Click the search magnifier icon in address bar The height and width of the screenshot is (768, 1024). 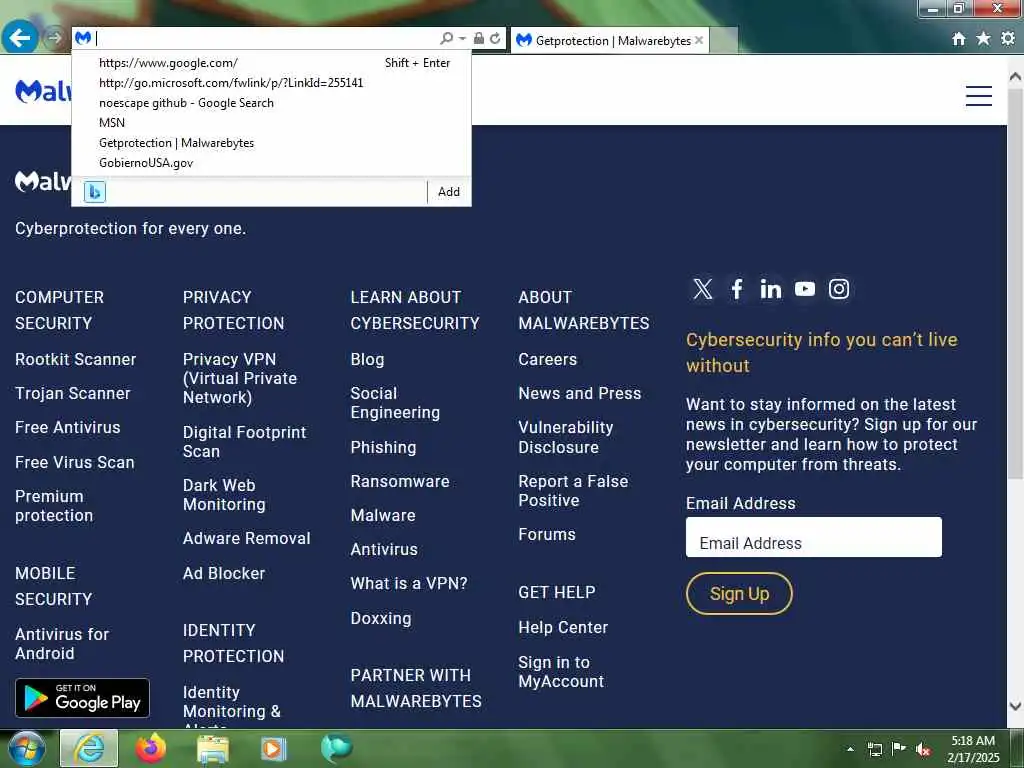447,39
